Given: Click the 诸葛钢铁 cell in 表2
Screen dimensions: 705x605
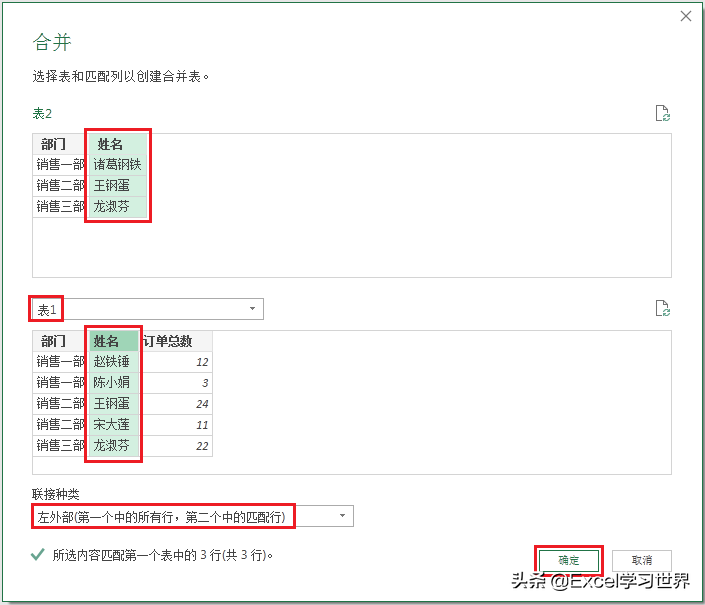Looking at the screenshot, I should tap(117, 165).
